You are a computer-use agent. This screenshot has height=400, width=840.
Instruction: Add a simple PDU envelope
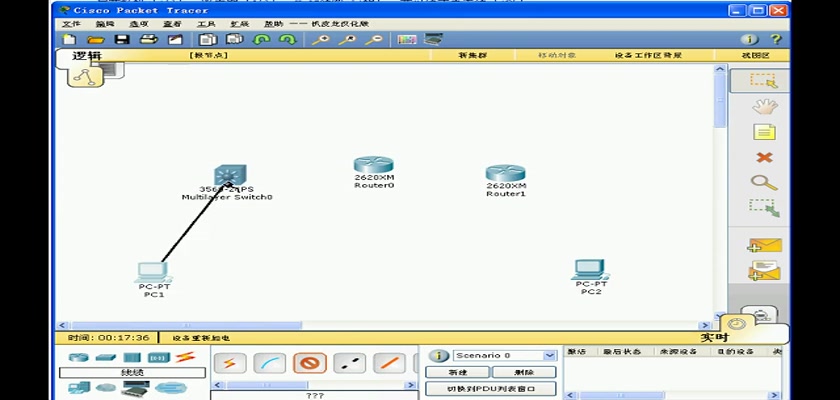(764, 245)
